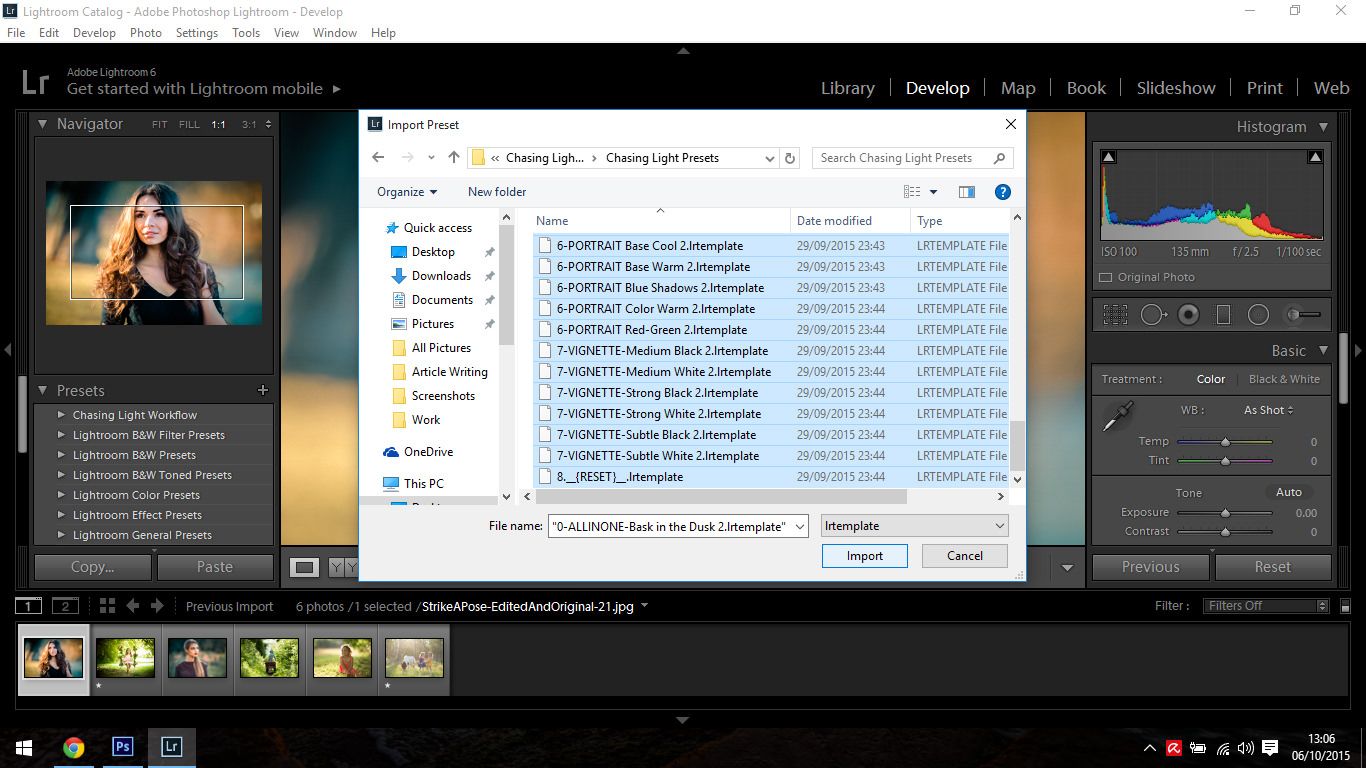
Task: Open the Settings menu
Action: pyautogui.click(x=197, y=33)
